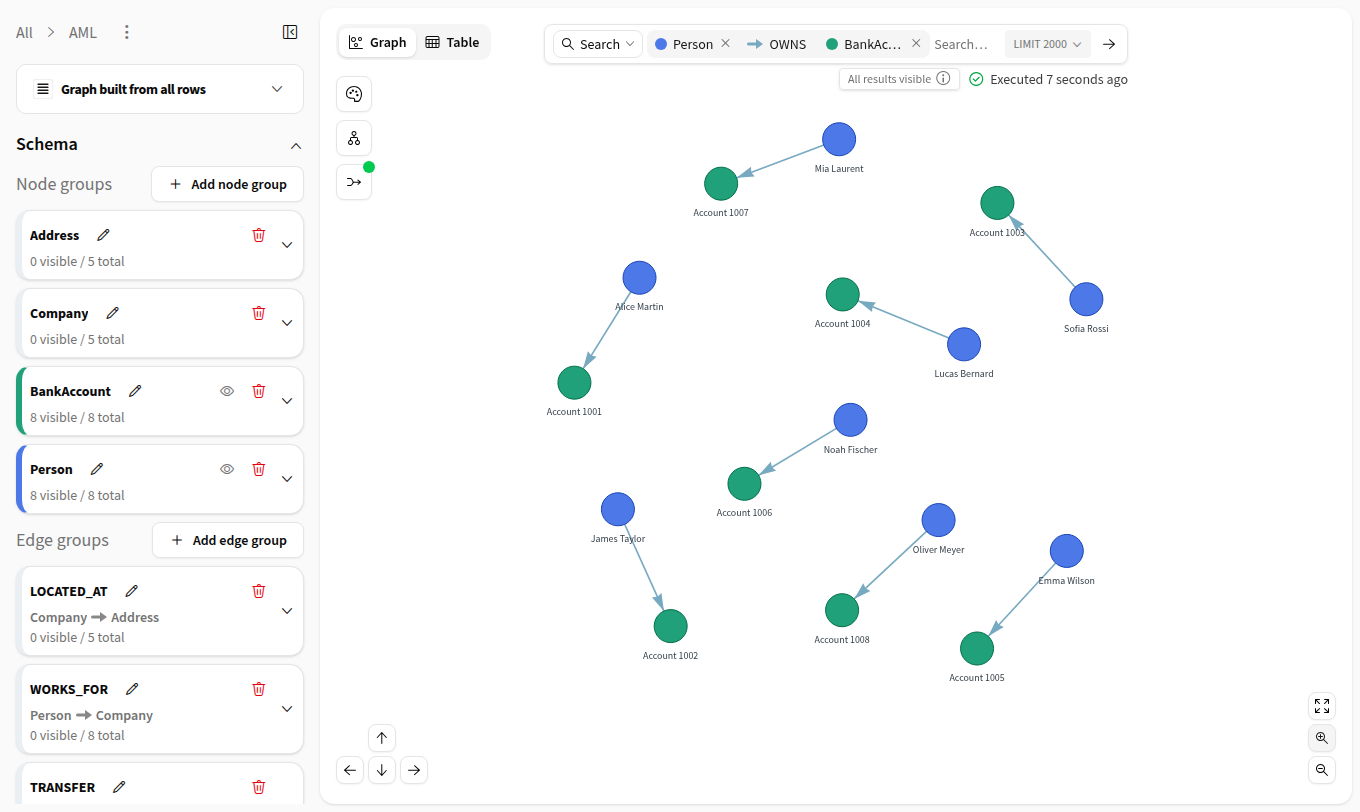This screenshot has height=812, width=1360.
Task: Fit graph to screen
Action: click(x=1322, y=706)
